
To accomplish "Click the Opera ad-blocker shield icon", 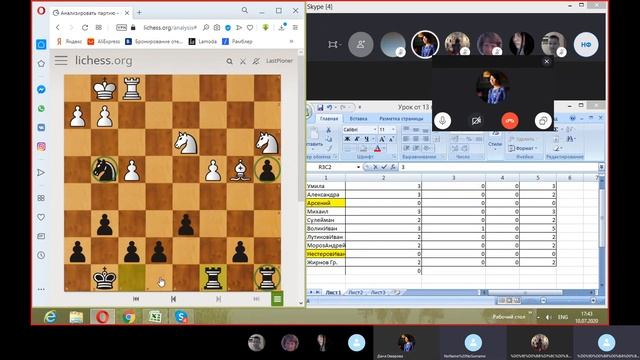I will (x=228, y=27).
